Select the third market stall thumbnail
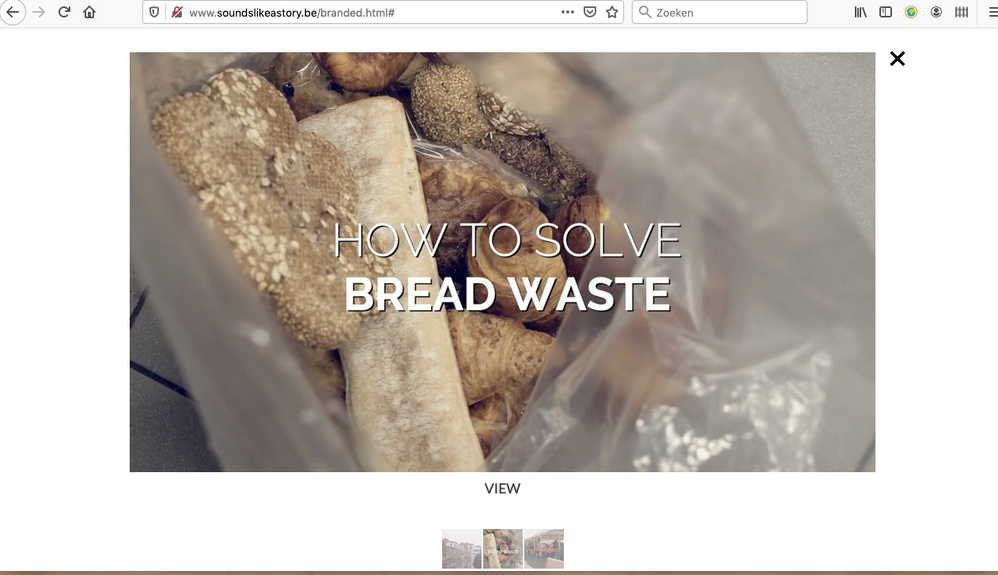The image size is (998, 575). click(x=544, y=548)
